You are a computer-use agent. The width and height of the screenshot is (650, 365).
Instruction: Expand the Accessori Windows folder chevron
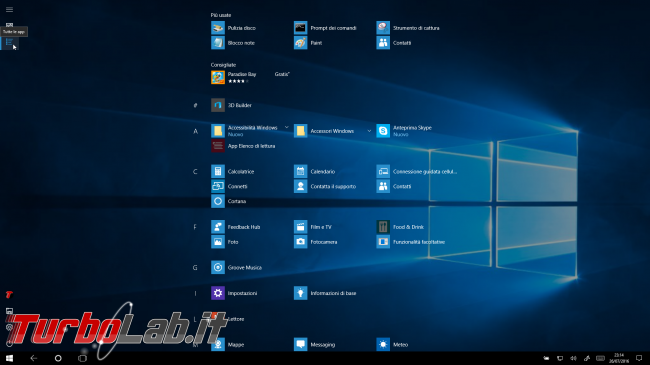pyautogui.click(x=369, y=131)
